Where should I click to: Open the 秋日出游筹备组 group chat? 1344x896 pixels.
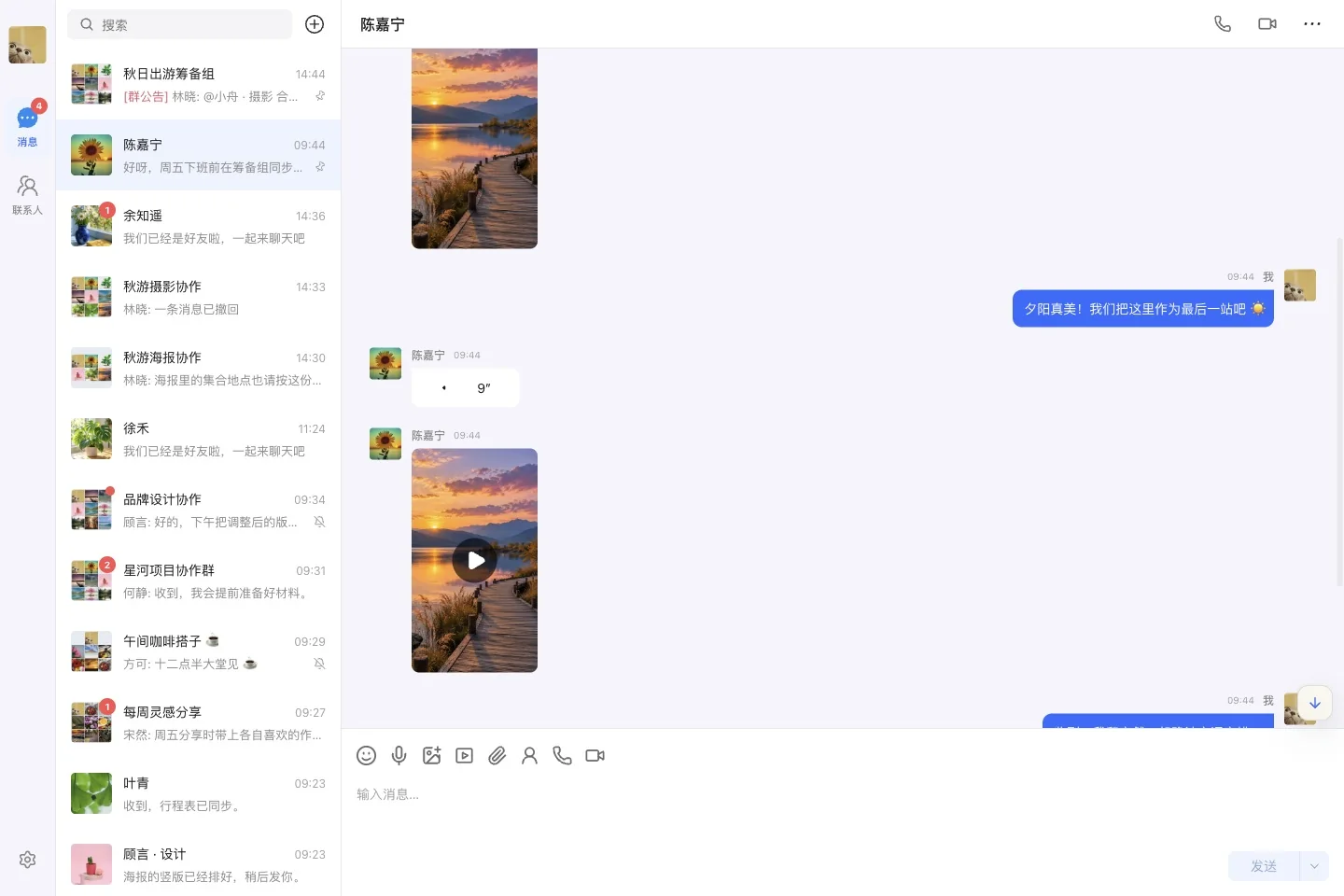(198, 84)
